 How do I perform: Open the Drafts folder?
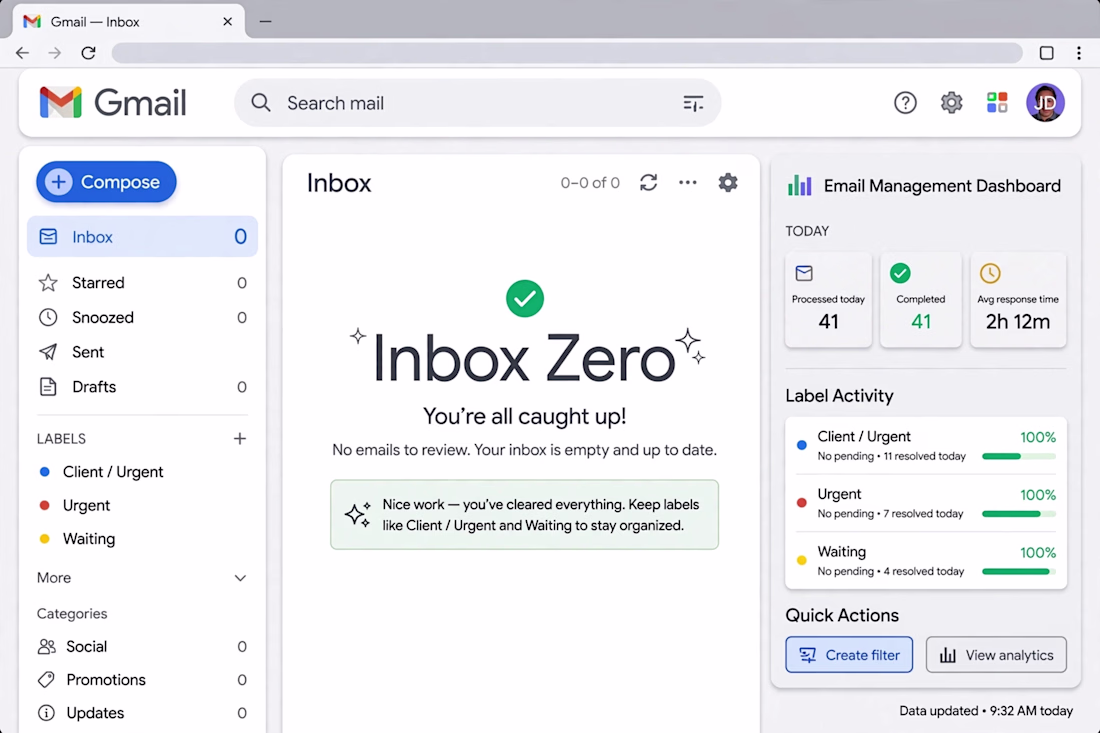pyautogui.click(x=142, y=386)
